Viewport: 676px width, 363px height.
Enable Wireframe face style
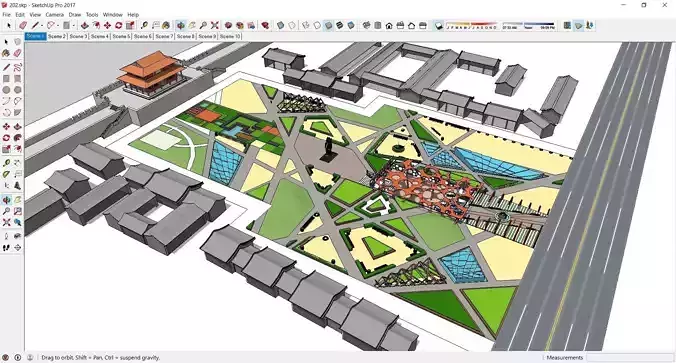306,25
